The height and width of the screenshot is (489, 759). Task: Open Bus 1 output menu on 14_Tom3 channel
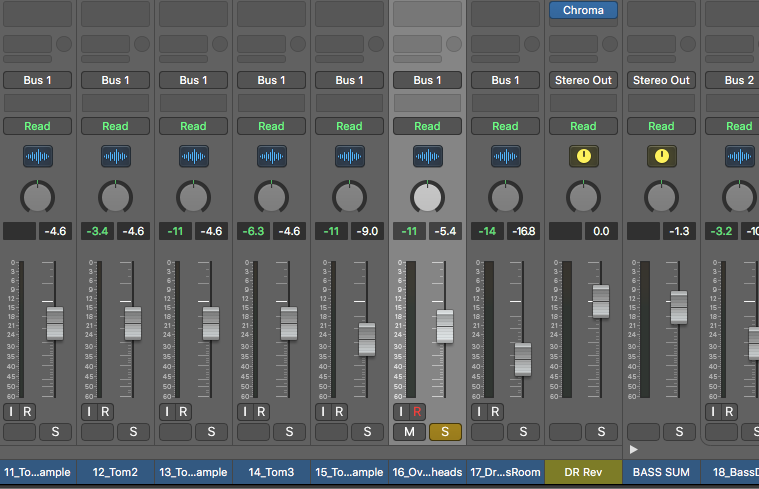pyautogui.click(x=271, y=80)
